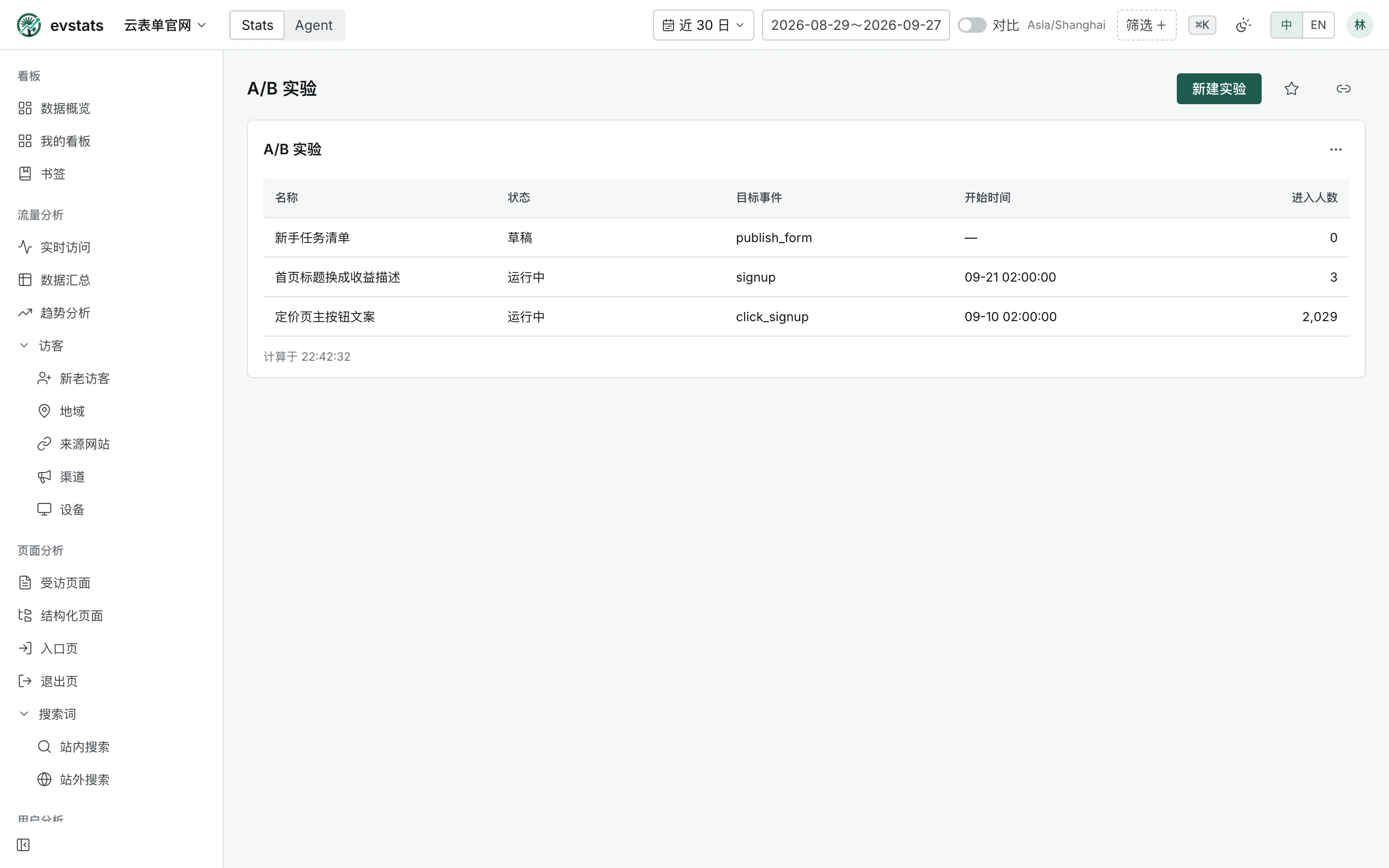Enable the 对比 compare toggle
This screenshot has height=868, width=1389.
click(972, 25)
